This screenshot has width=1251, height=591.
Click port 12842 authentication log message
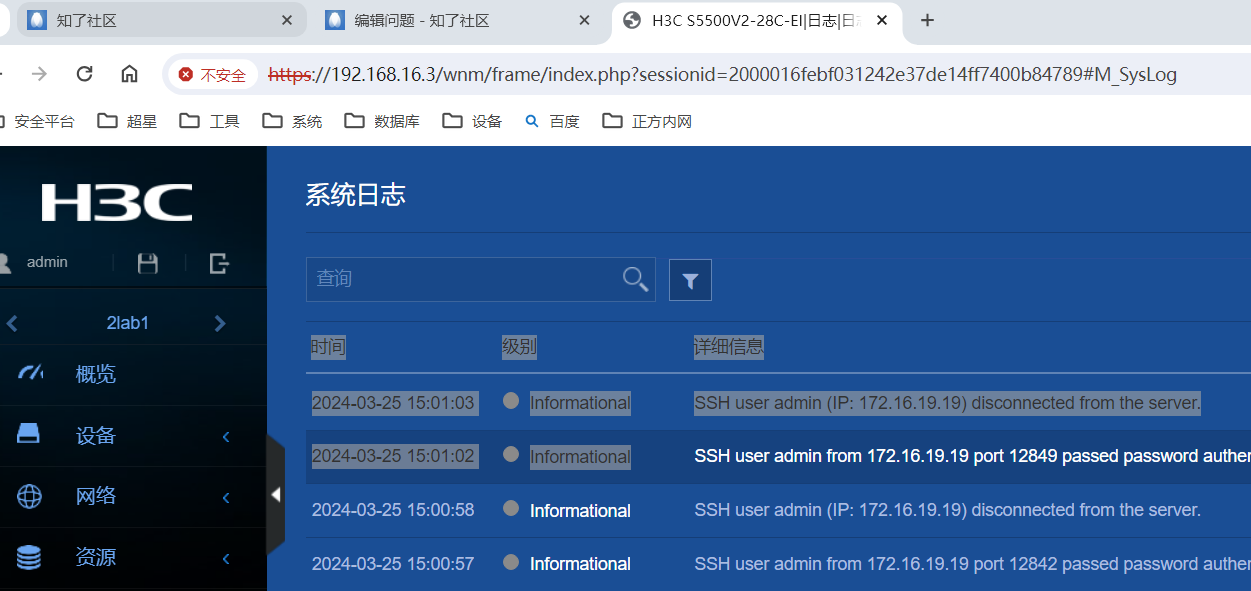point(972,563)
